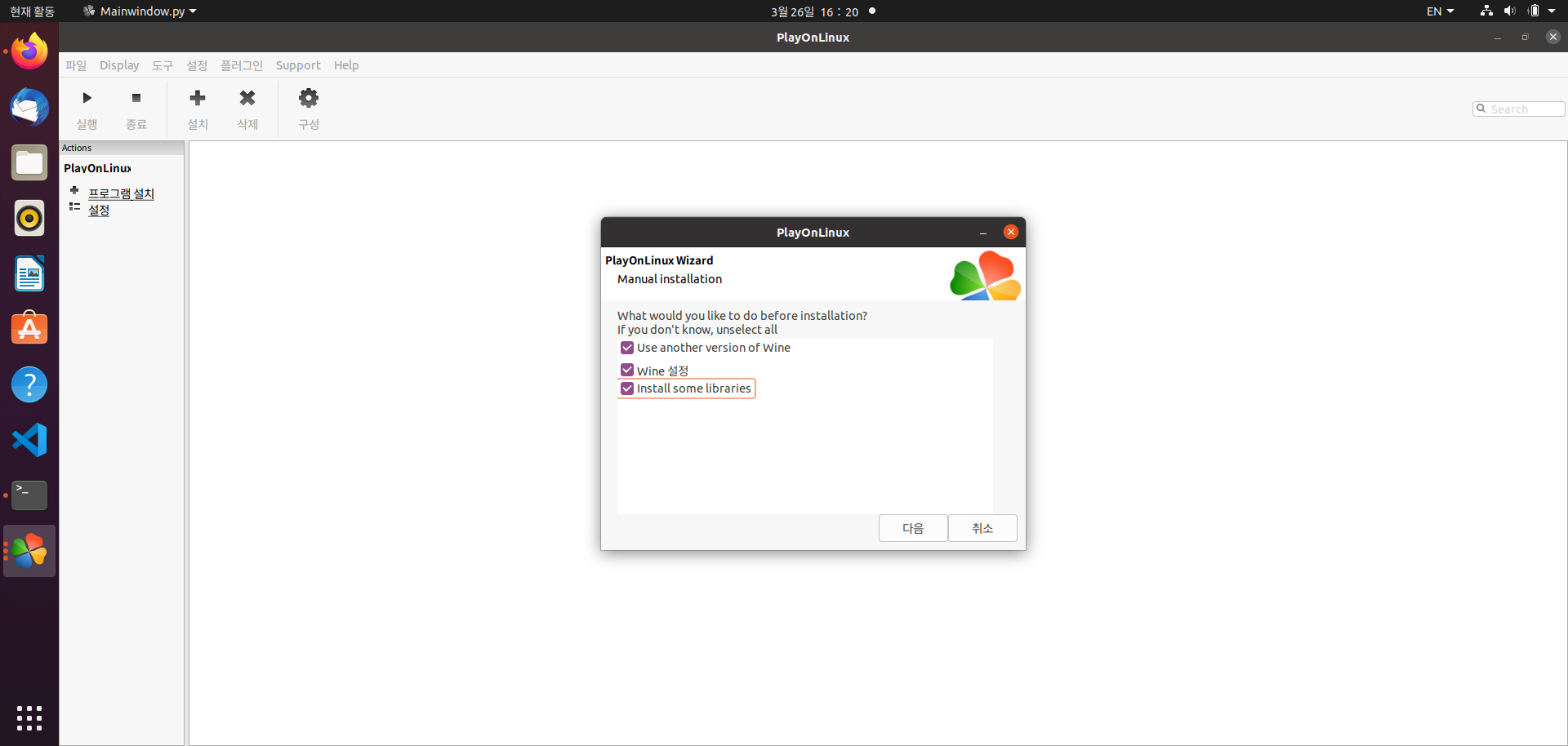Open the Mainwindow.py app menu dropdown

140,11
